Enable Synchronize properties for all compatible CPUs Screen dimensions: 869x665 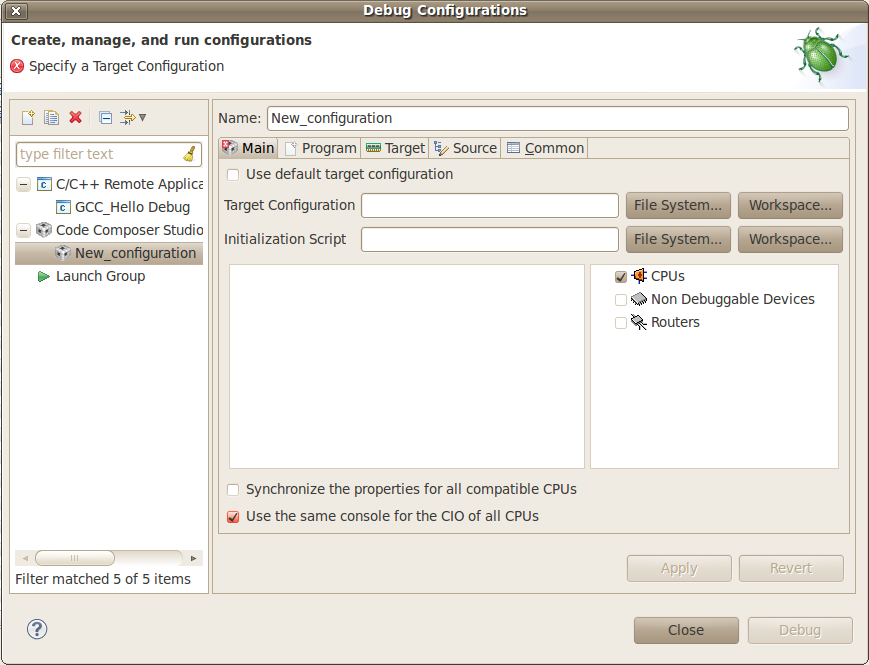(233, 490)
